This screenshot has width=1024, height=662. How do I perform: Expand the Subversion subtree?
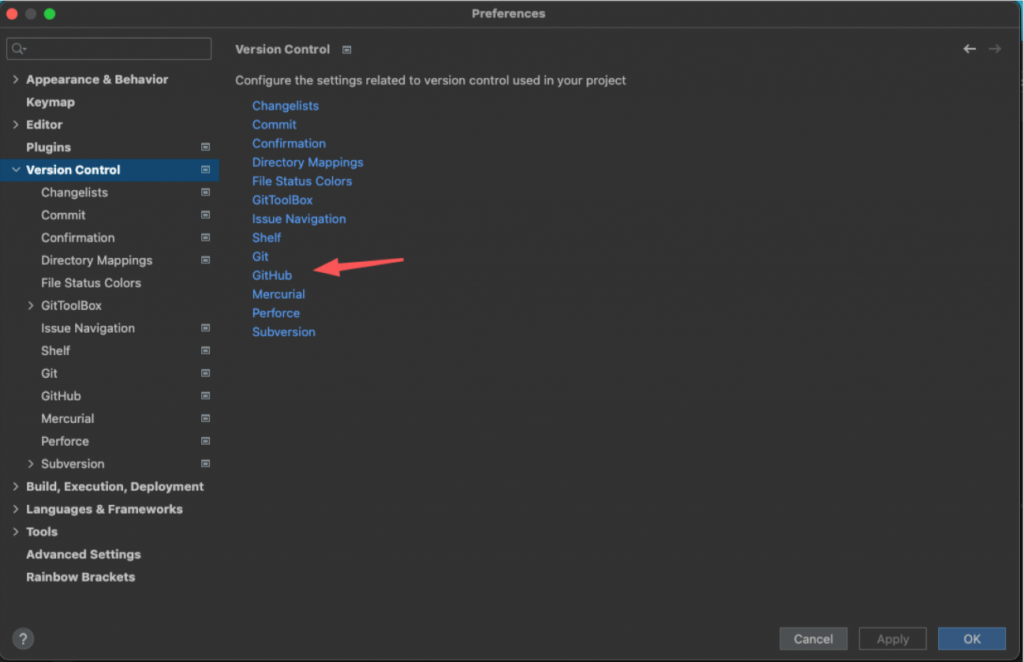pos(31,464)
